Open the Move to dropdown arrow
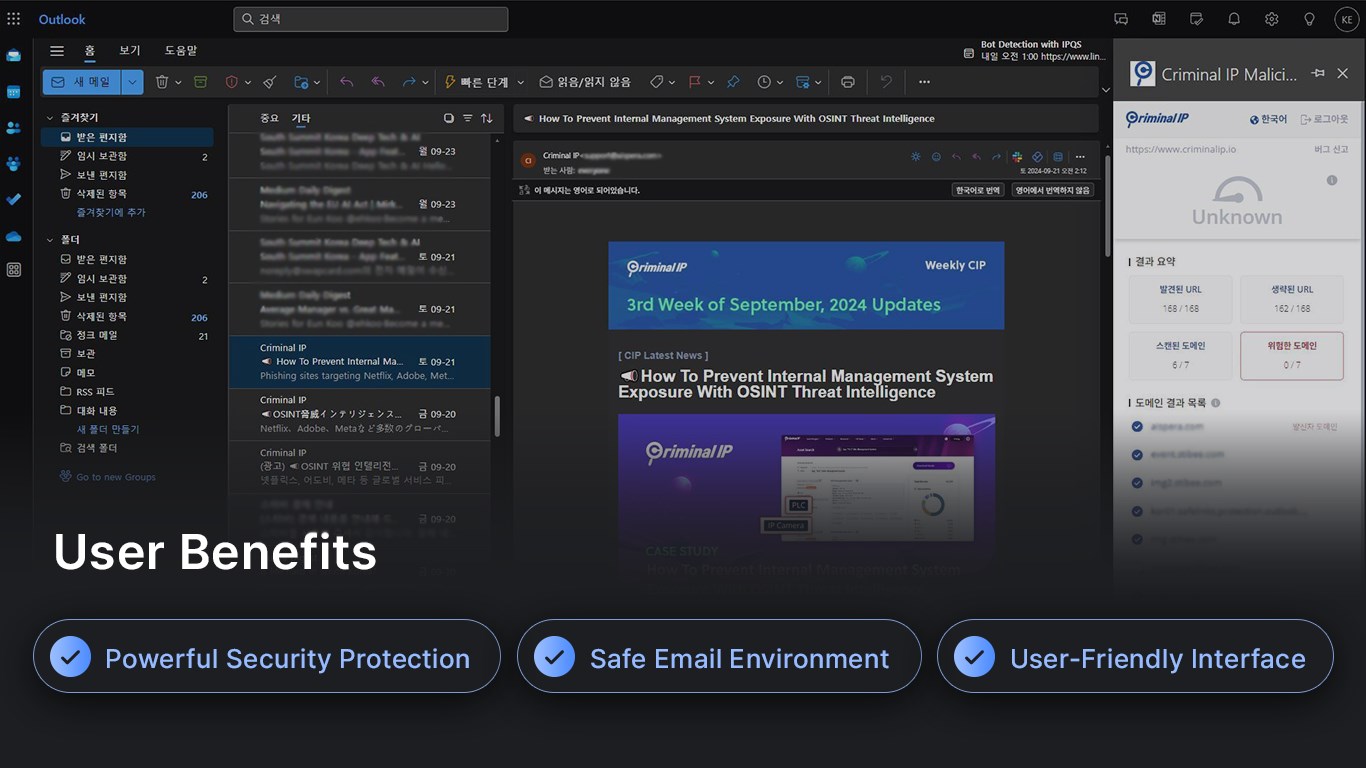 click(x=317, y=82)
